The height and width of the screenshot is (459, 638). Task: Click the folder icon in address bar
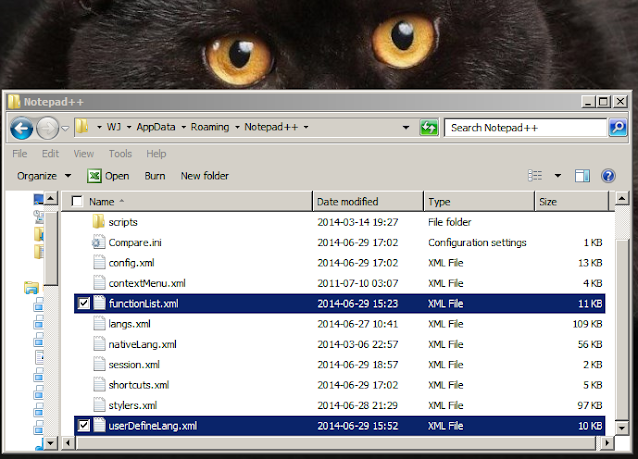(83, 127)
